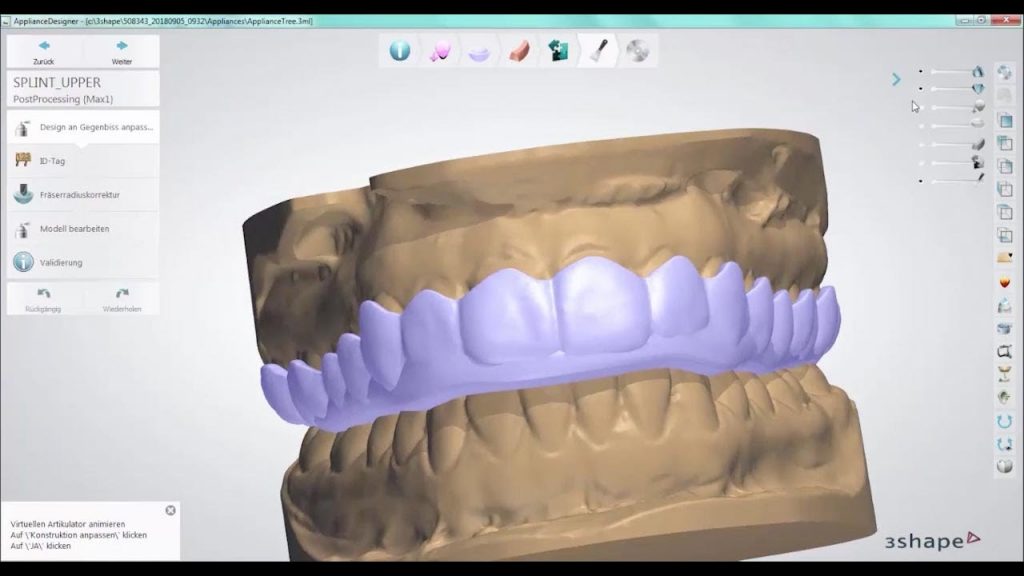Select the pink tooth workflow step icon

[x=438, y=50]
